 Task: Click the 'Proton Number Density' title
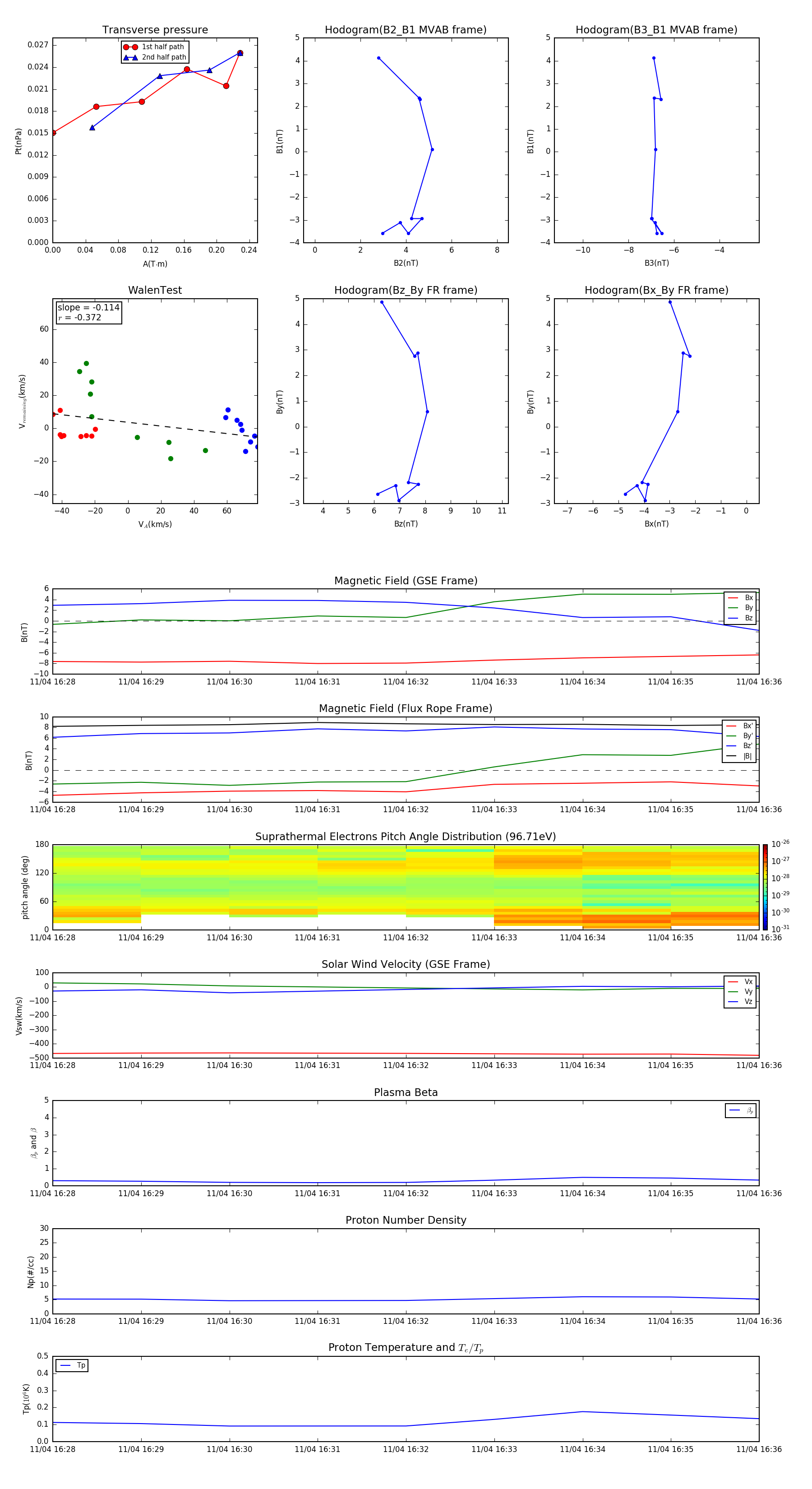pos(406,1220)
